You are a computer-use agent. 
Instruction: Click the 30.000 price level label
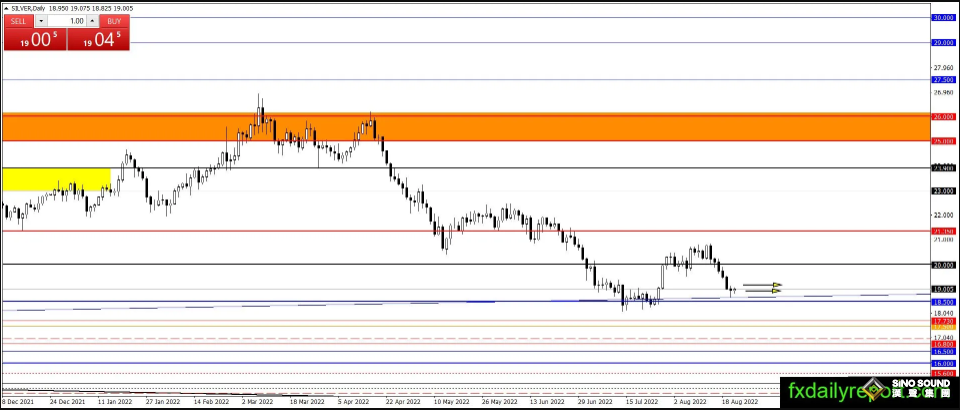943,18
